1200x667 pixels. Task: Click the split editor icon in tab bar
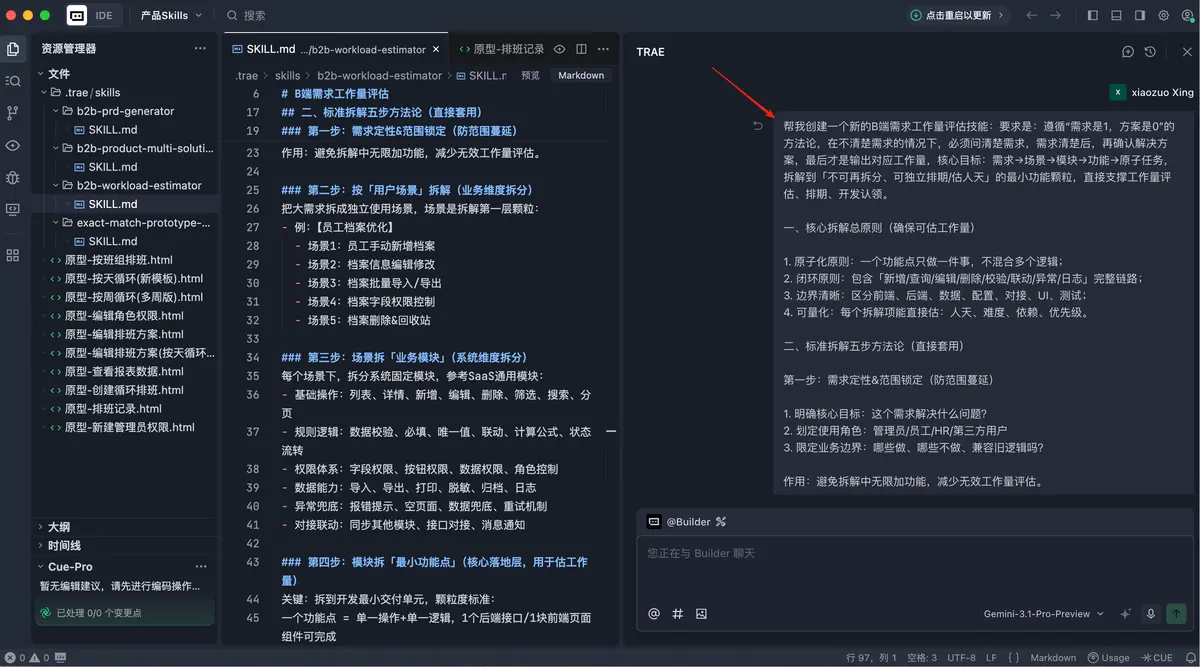[x=579, y=49]
